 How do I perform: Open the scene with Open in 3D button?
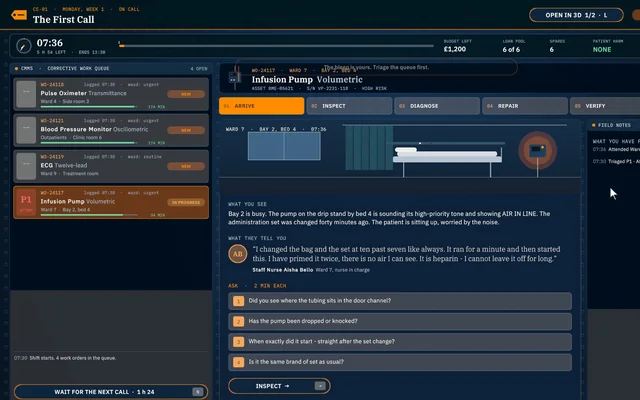pyautogui.click(x=576, y=15)
